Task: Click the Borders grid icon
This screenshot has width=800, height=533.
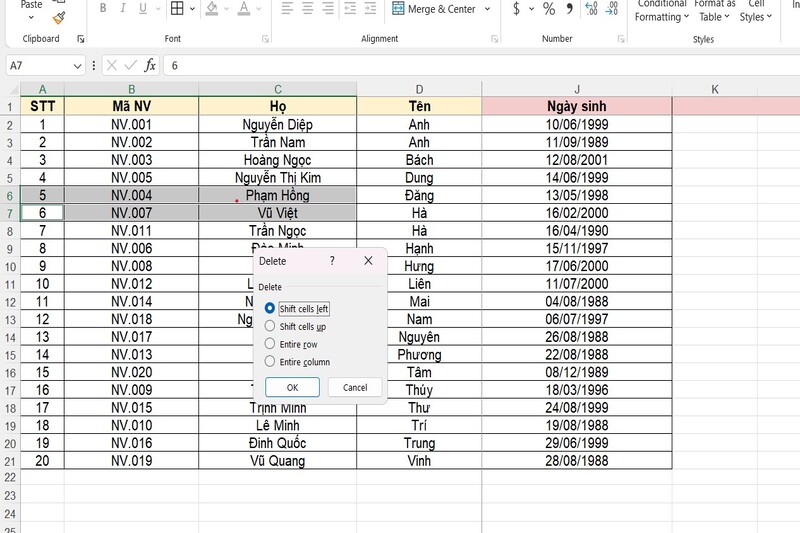Action: click(x=176, y=9)
